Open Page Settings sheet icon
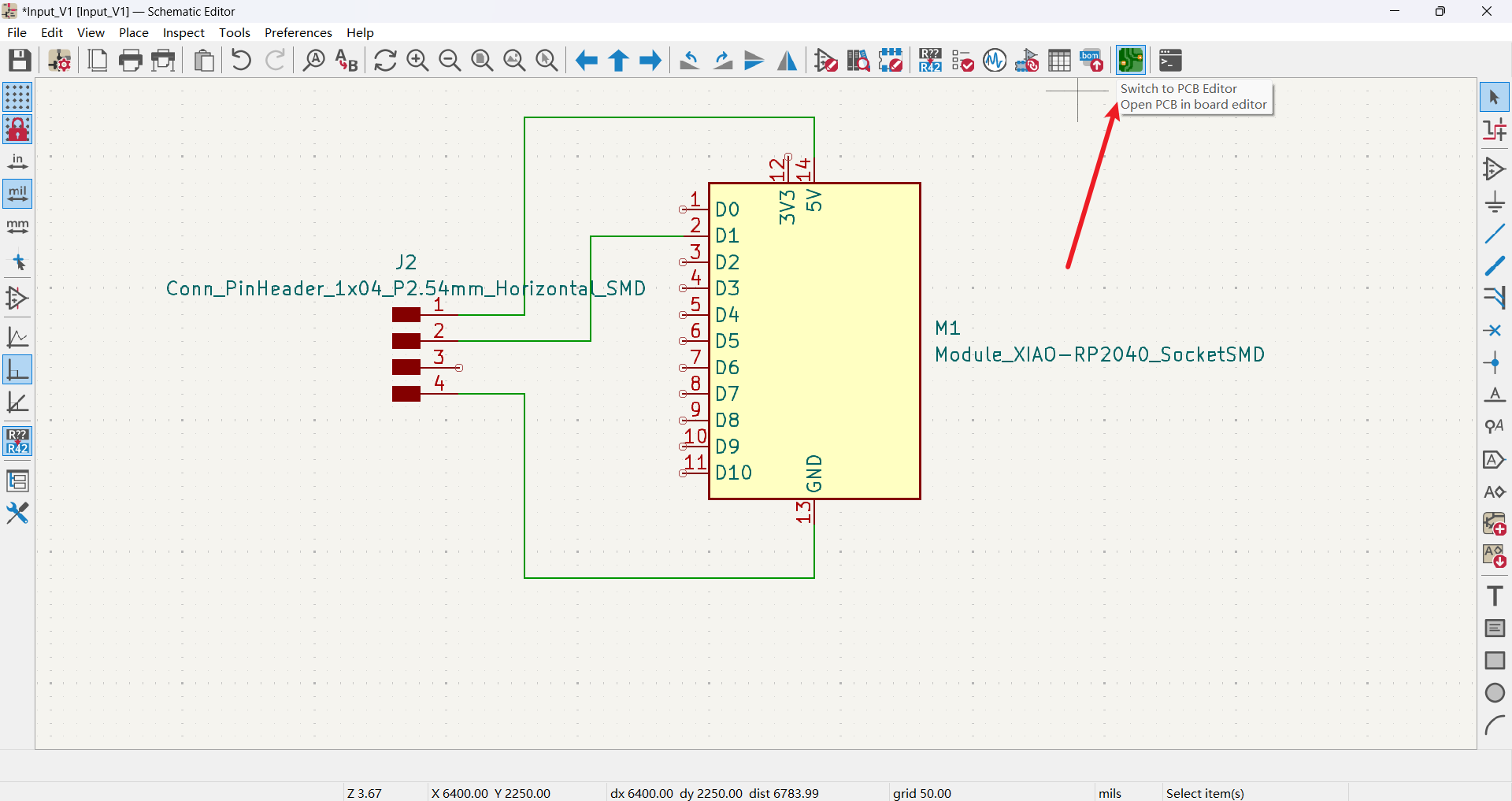 click(x=98, y=60)
